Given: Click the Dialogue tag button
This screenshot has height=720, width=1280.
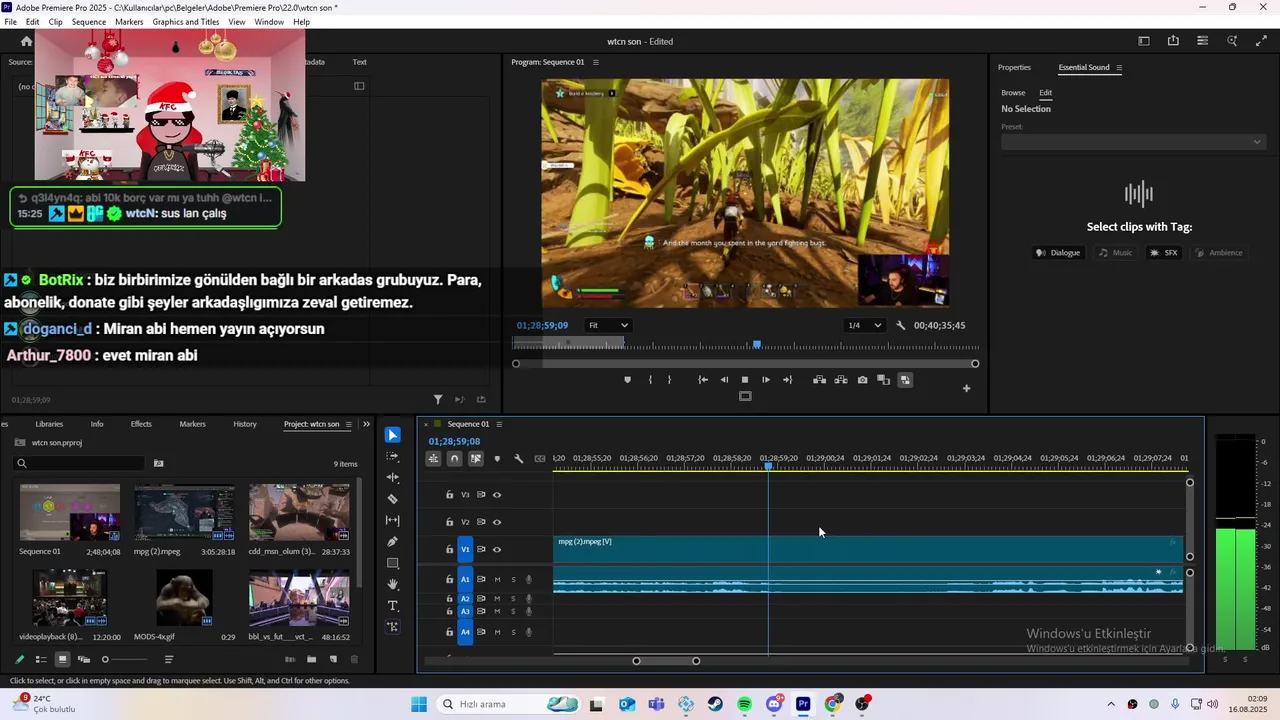Looking at the screenshot, I should click(1059, 253).
